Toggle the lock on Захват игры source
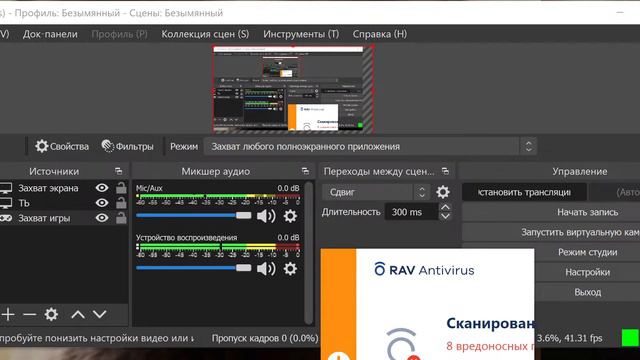Image resolution: width=640 pixels, height=360 pixels. coord(121,218)
